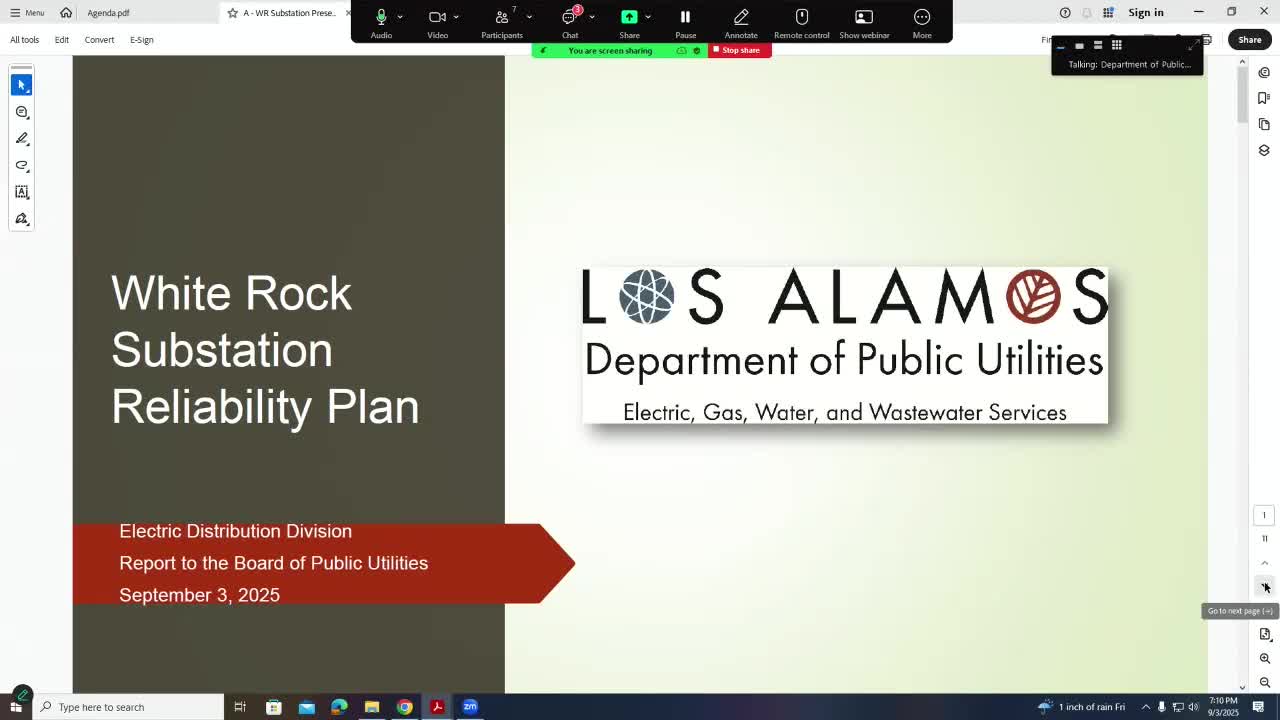Switch to the Agenda.pdf tab
Viewport: 1280px width, 720px height.
108,13
